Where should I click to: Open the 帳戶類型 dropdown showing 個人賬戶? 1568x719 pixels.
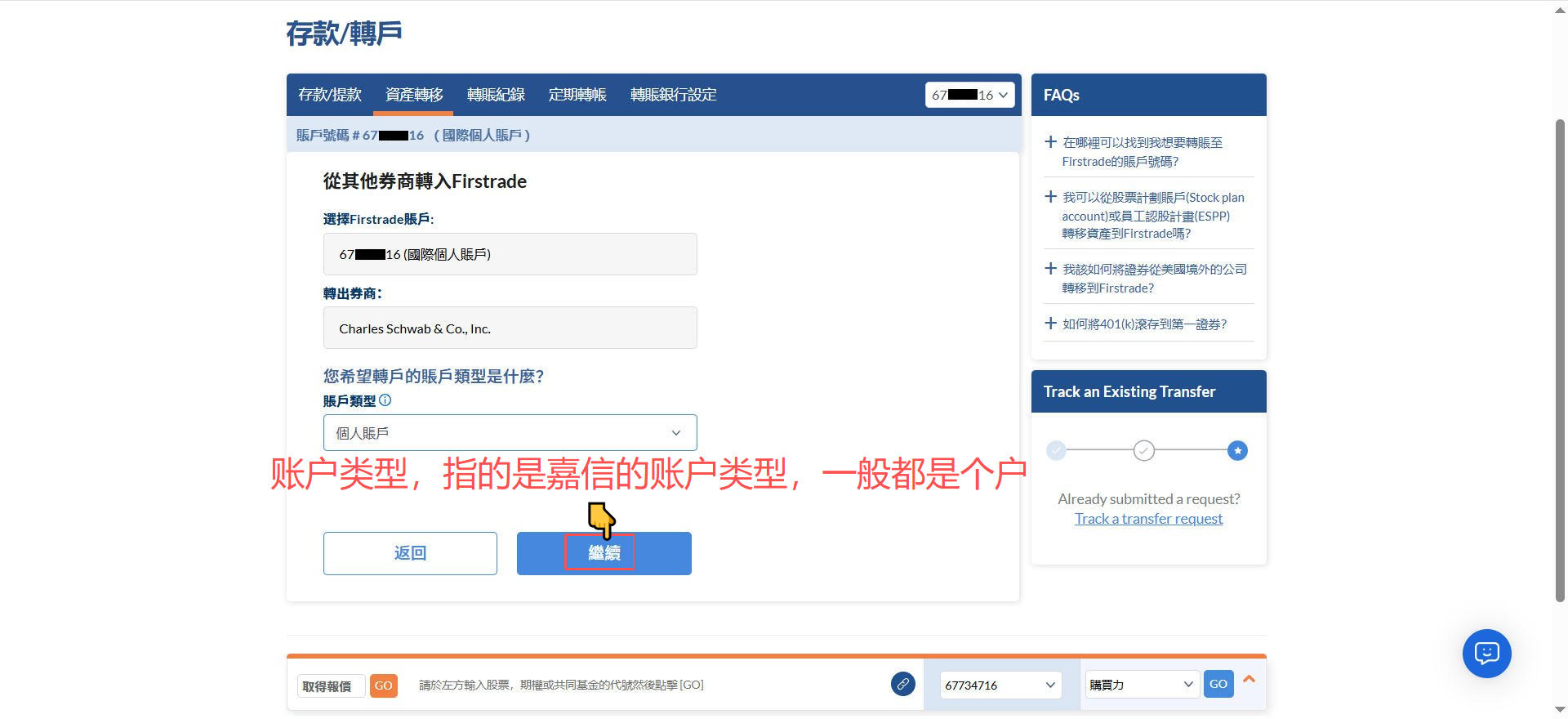[x=510, y=433]
